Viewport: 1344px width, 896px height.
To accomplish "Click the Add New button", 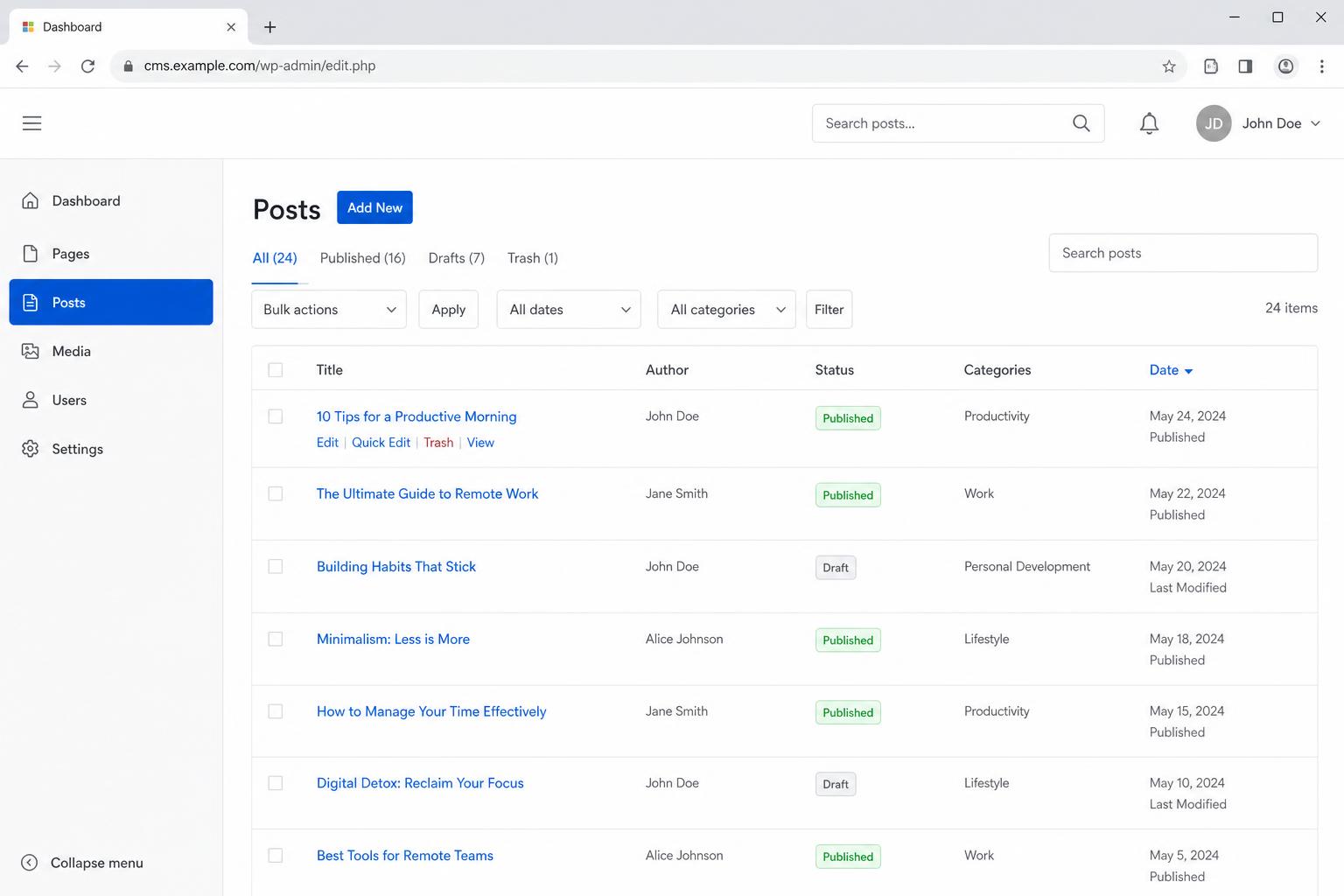I will [x=374, y=207].
